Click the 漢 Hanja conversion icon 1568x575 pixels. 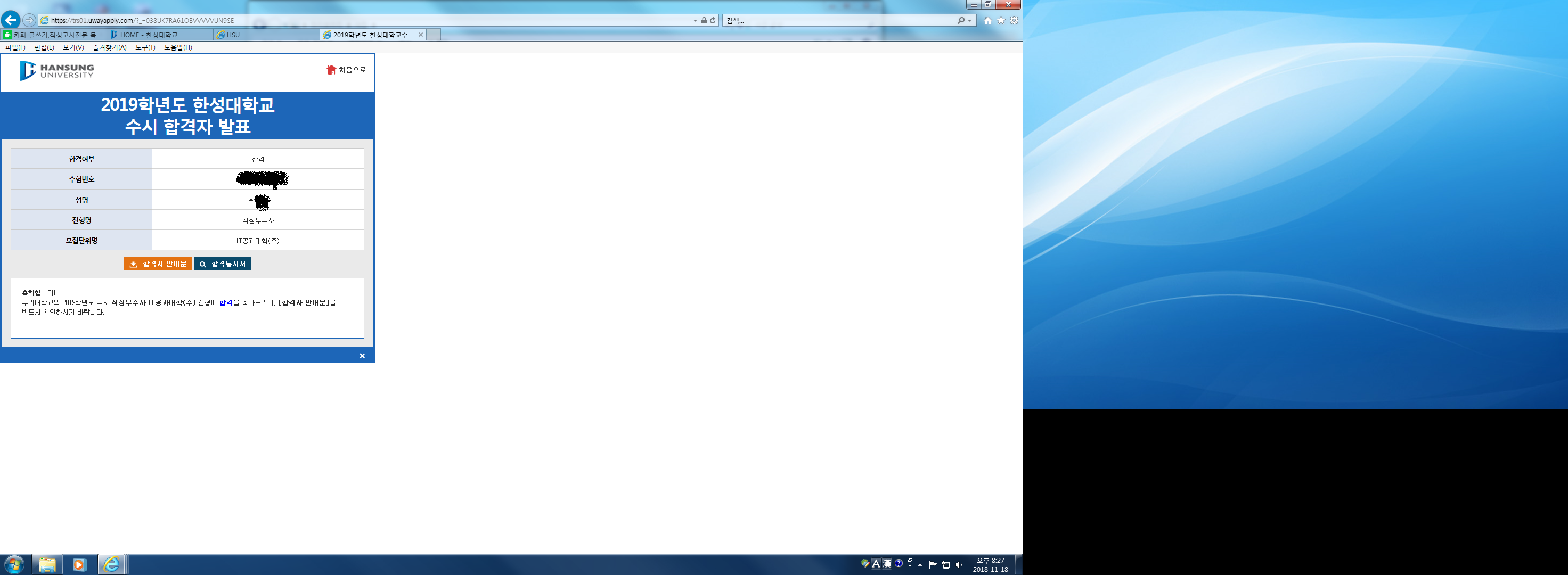coord(887,563)
